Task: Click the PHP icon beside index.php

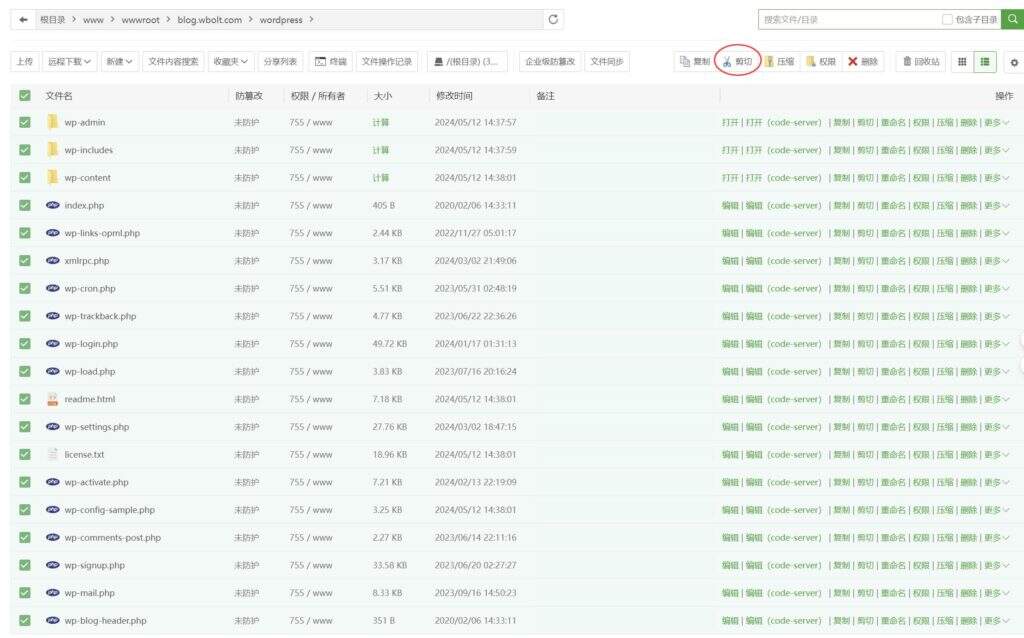Action: 53,205
